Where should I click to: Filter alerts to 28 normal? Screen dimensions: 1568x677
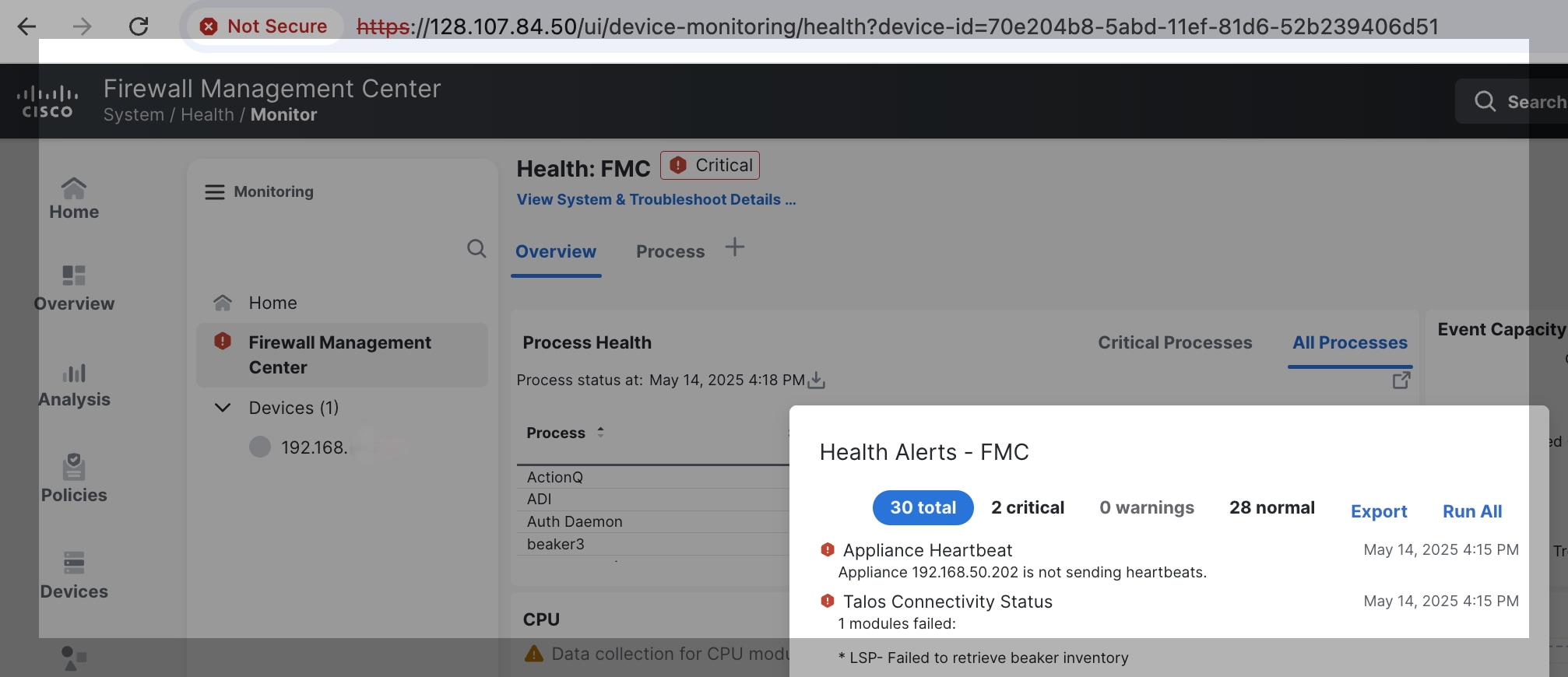[1271, 508]
